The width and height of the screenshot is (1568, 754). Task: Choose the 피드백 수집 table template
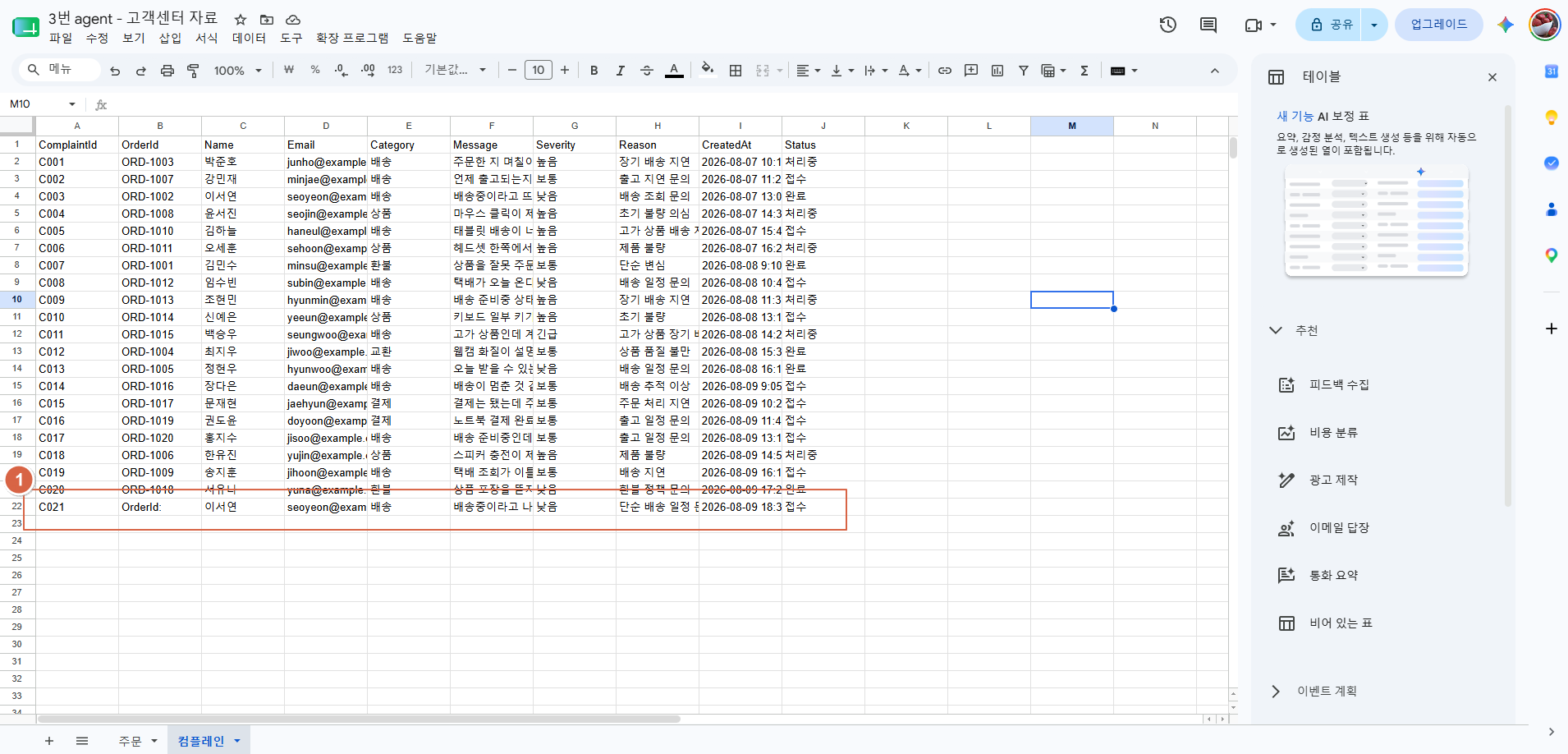click(x=1339, y=385)
